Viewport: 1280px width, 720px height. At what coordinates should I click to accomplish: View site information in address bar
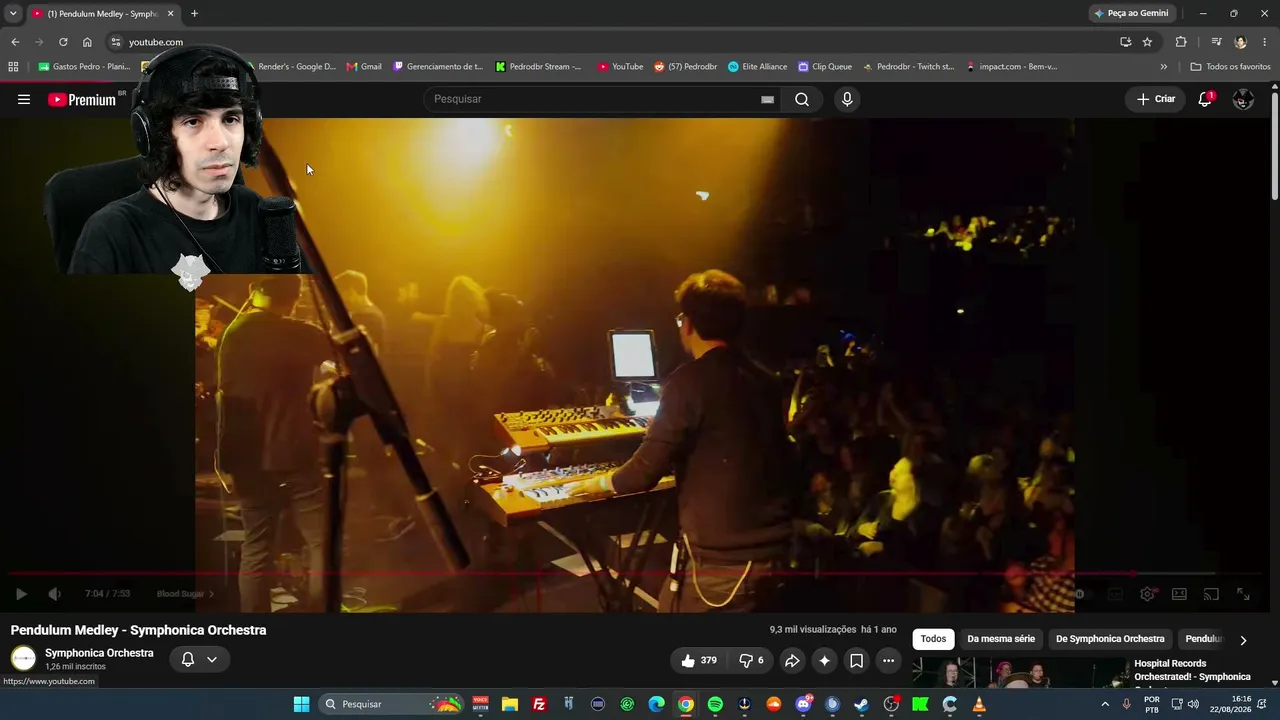click(x=116, y=42)
